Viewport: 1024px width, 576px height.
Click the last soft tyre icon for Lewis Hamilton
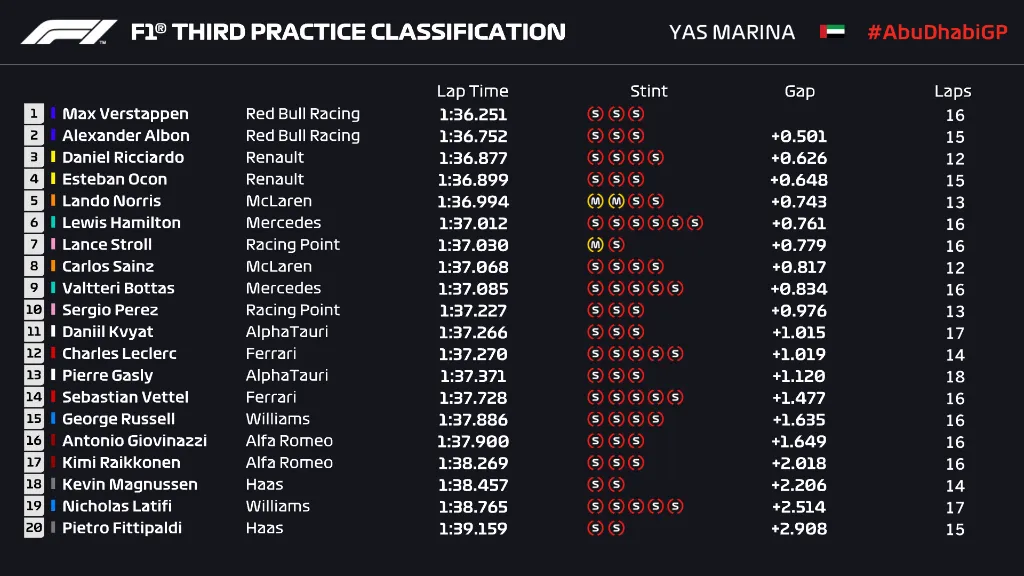[x=695, y=223]
